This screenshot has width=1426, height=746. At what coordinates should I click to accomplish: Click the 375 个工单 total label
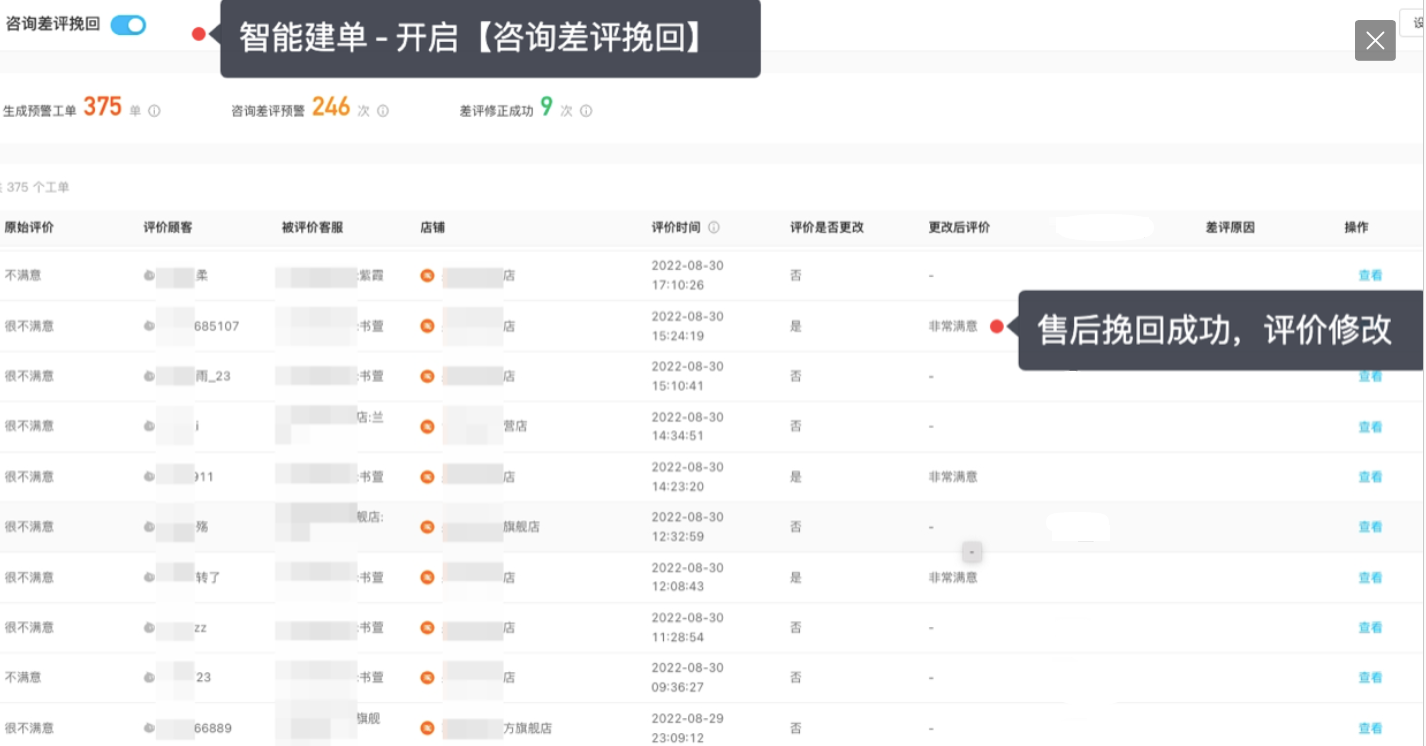pos(37,187)
